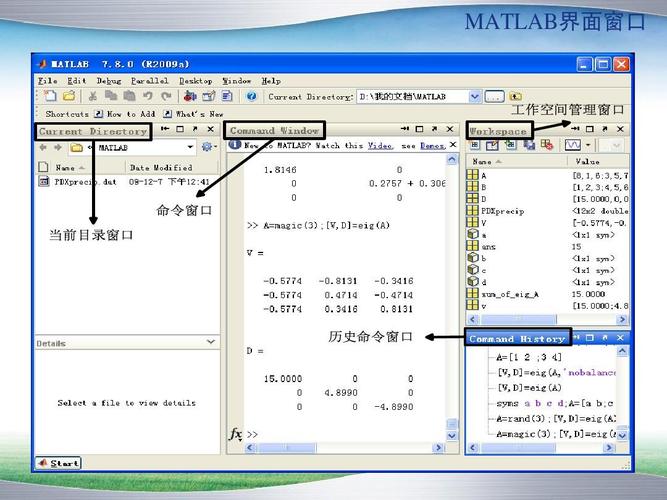The image size is (667, 500).
Task: Click the command prompt input line
Action: pos(345,434)
